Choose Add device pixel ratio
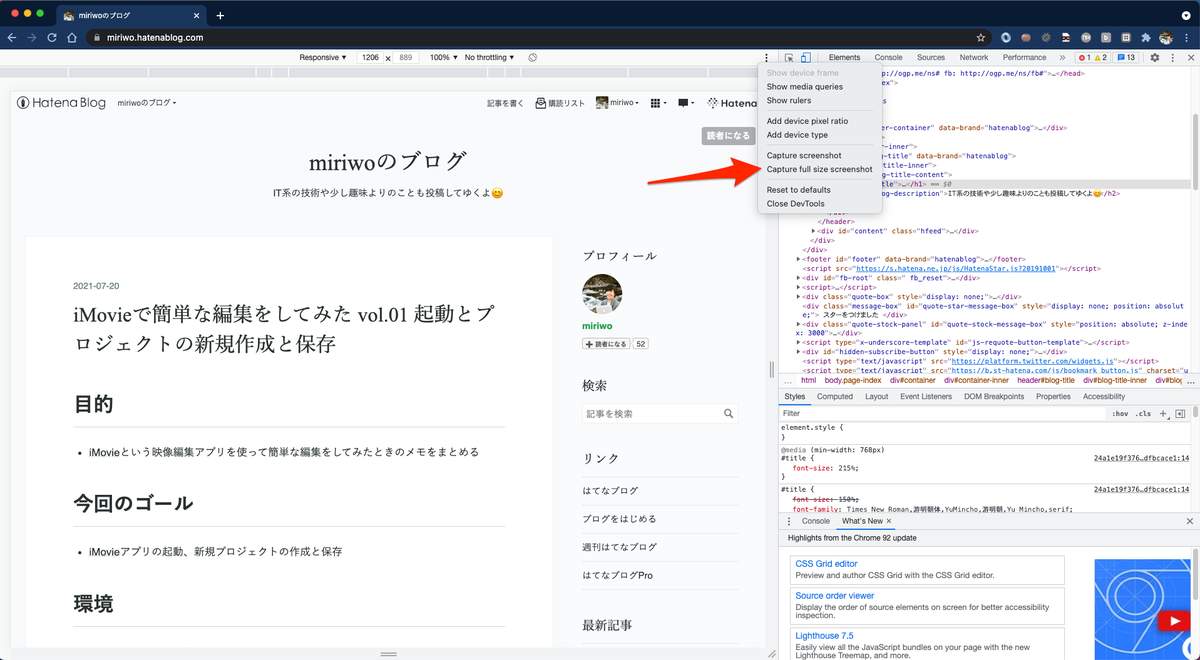 point(807,121)
